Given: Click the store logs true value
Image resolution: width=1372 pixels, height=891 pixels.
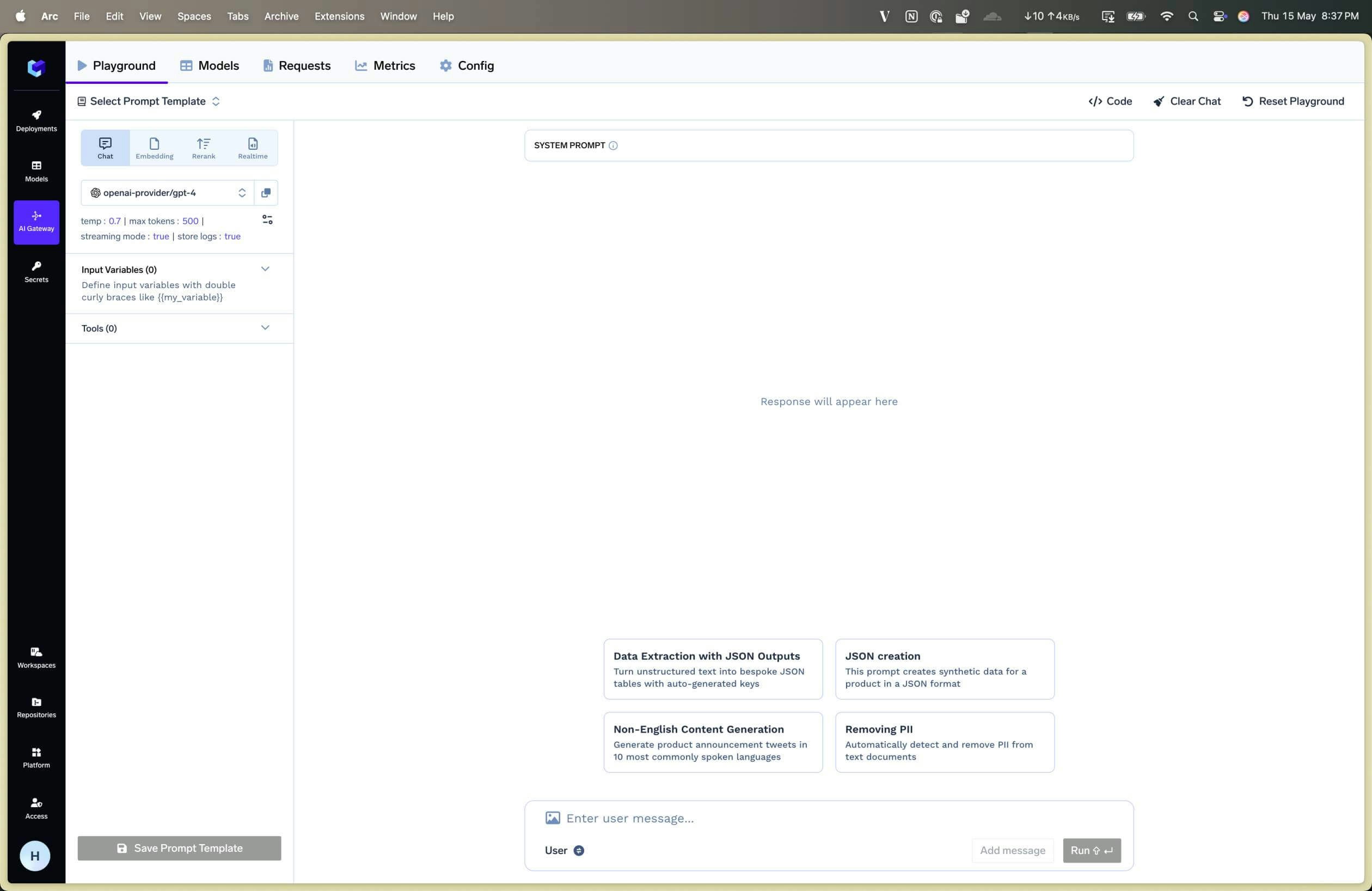Looking at the screenshot, I should (232, 236).
